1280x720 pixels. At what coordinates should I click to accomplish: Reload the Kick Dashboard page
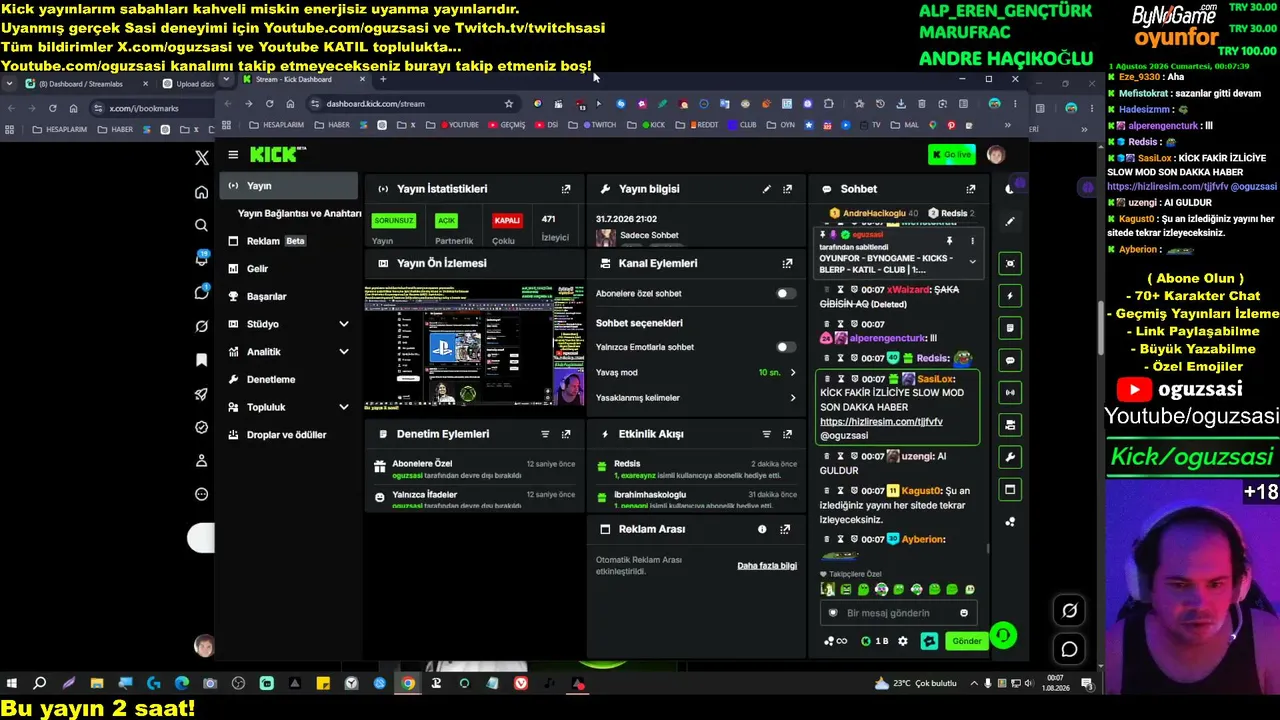coord(269,103)
